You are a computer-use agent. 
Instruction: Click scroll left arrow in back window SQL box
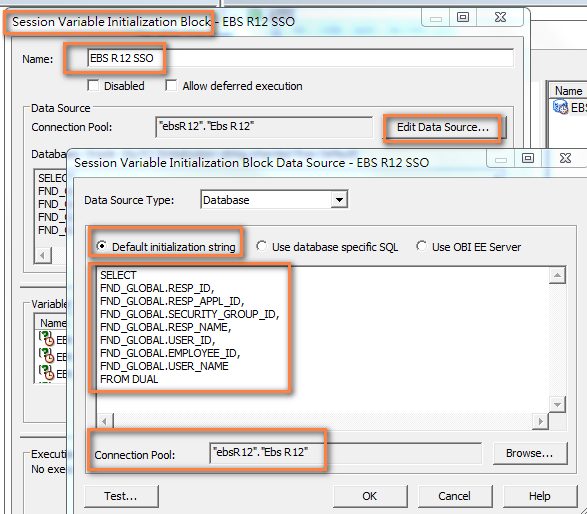(x=43, y=256)
